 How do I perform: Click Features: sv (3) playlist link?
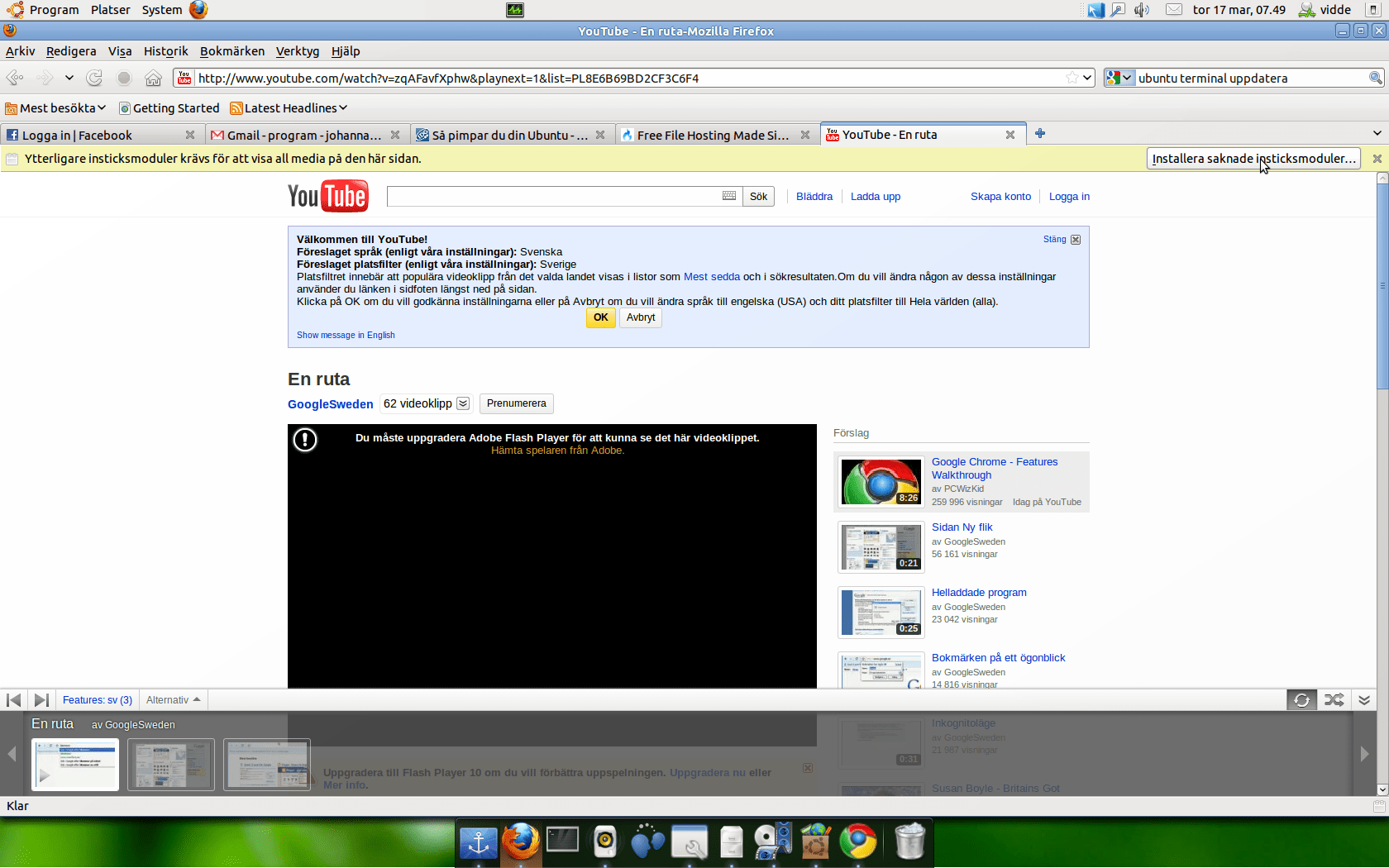(98, 700)
